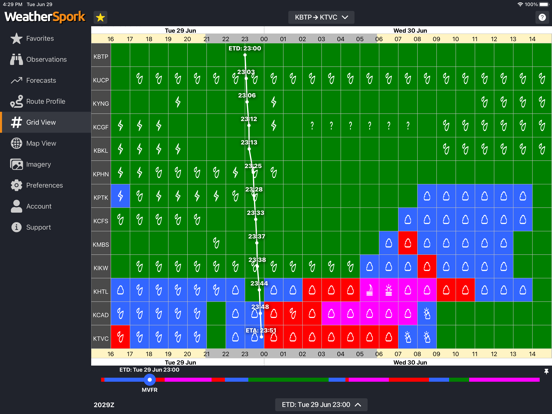Open the help question mark button
552x414 pixels.
(542, 17)
